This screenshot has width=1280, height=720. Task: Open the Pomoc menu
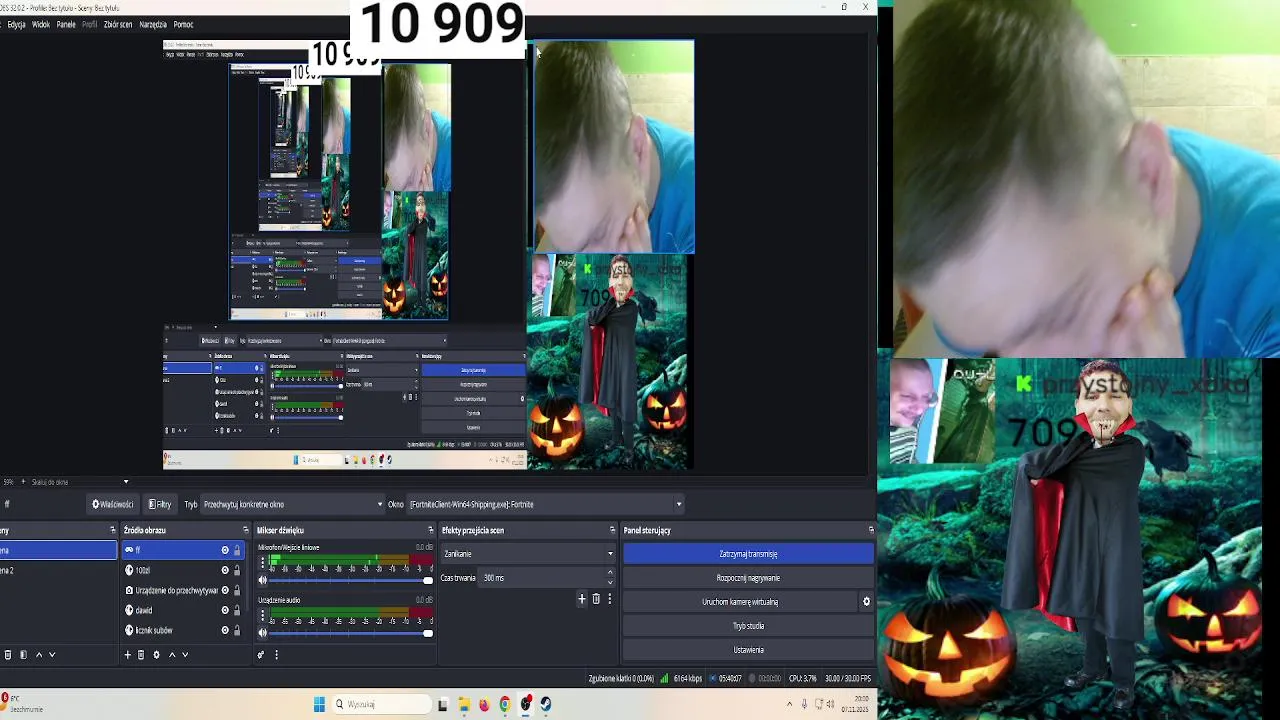[183, 24]
